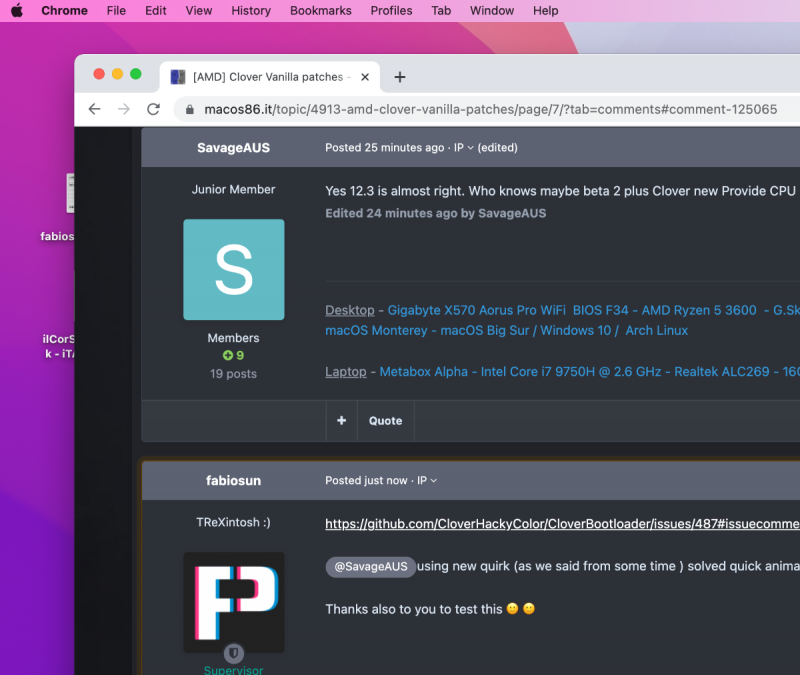Open the Help menu
This screenshot has width=800, height=675.
[x=546, y=11]
